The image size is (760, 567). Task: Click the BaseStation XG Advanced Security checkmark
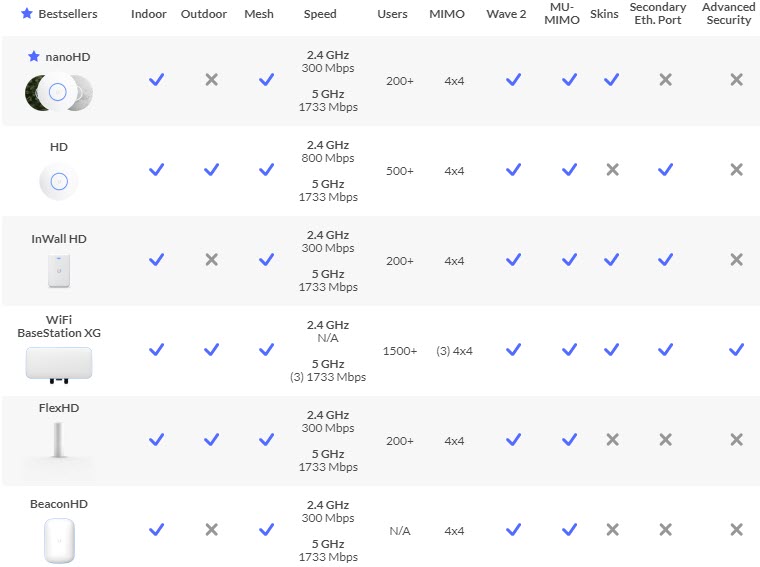736,349
